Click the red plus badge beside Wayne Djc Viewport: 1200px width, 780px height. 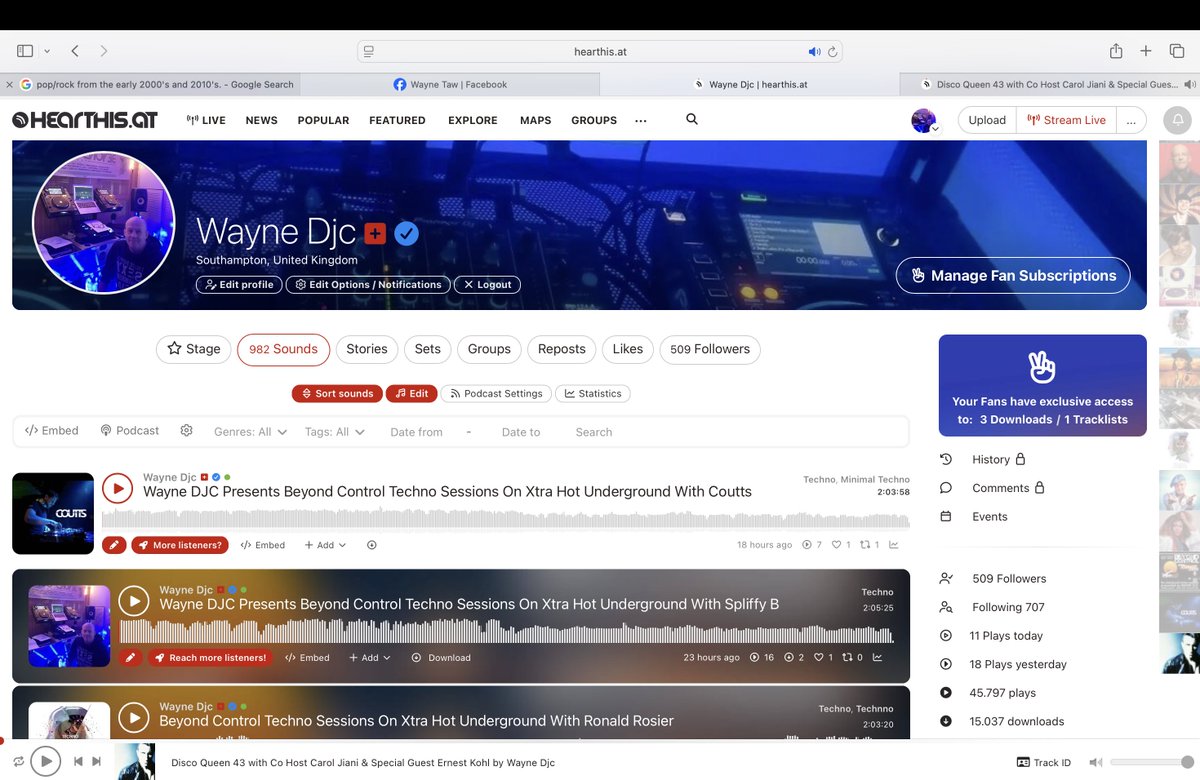point(375,234)
